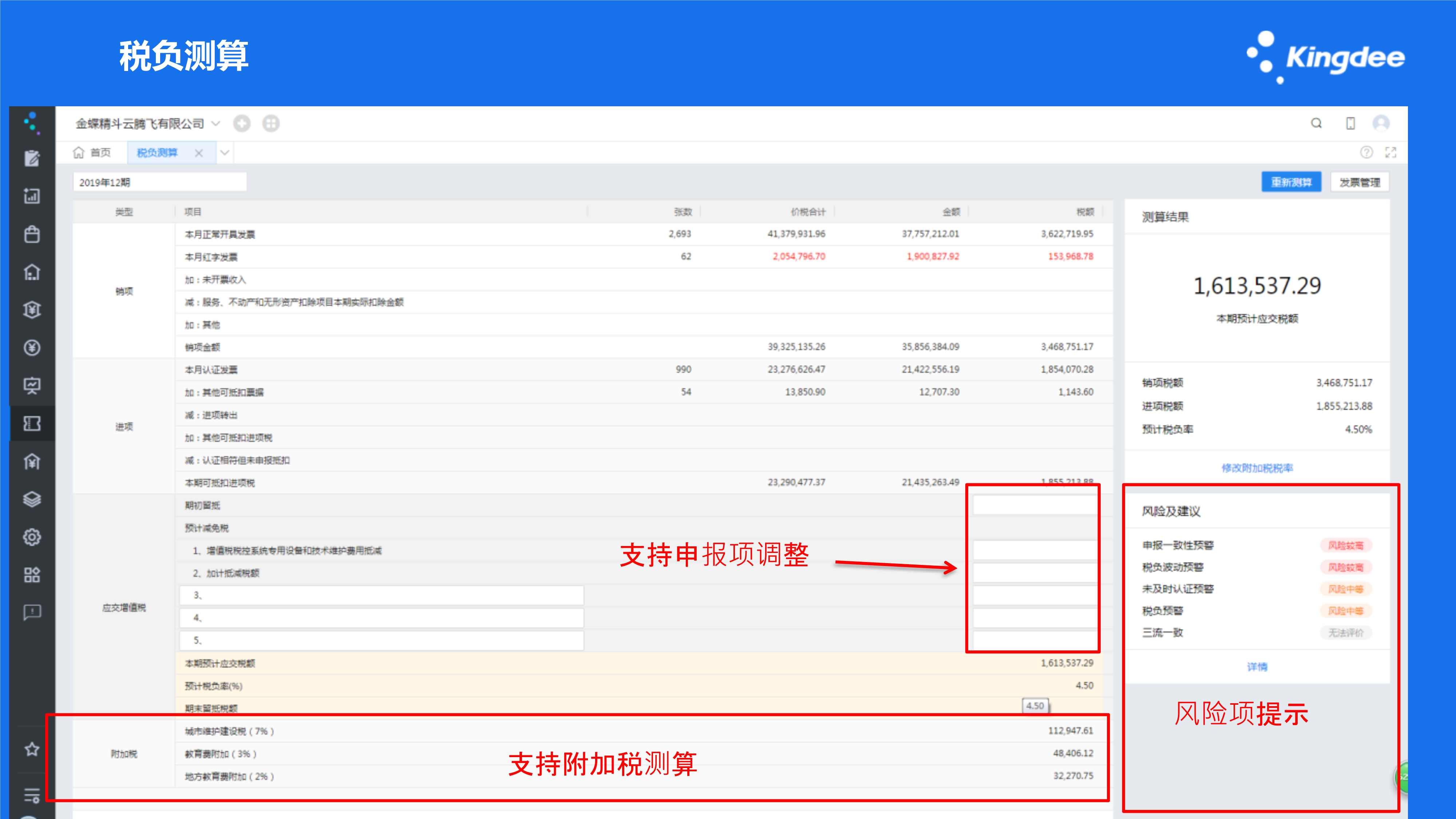The height and width of the screenshot is (819, 1456).
Task: Click the custom item 4 input field
Action: (x=381, y=618)
